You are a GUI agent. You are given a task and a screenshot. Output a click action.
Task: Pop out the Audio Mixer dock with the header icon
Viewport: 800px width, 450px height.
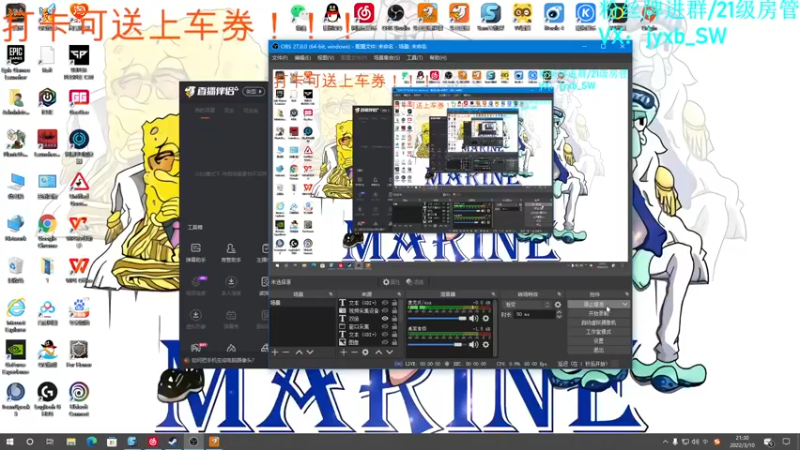point(493,294)
